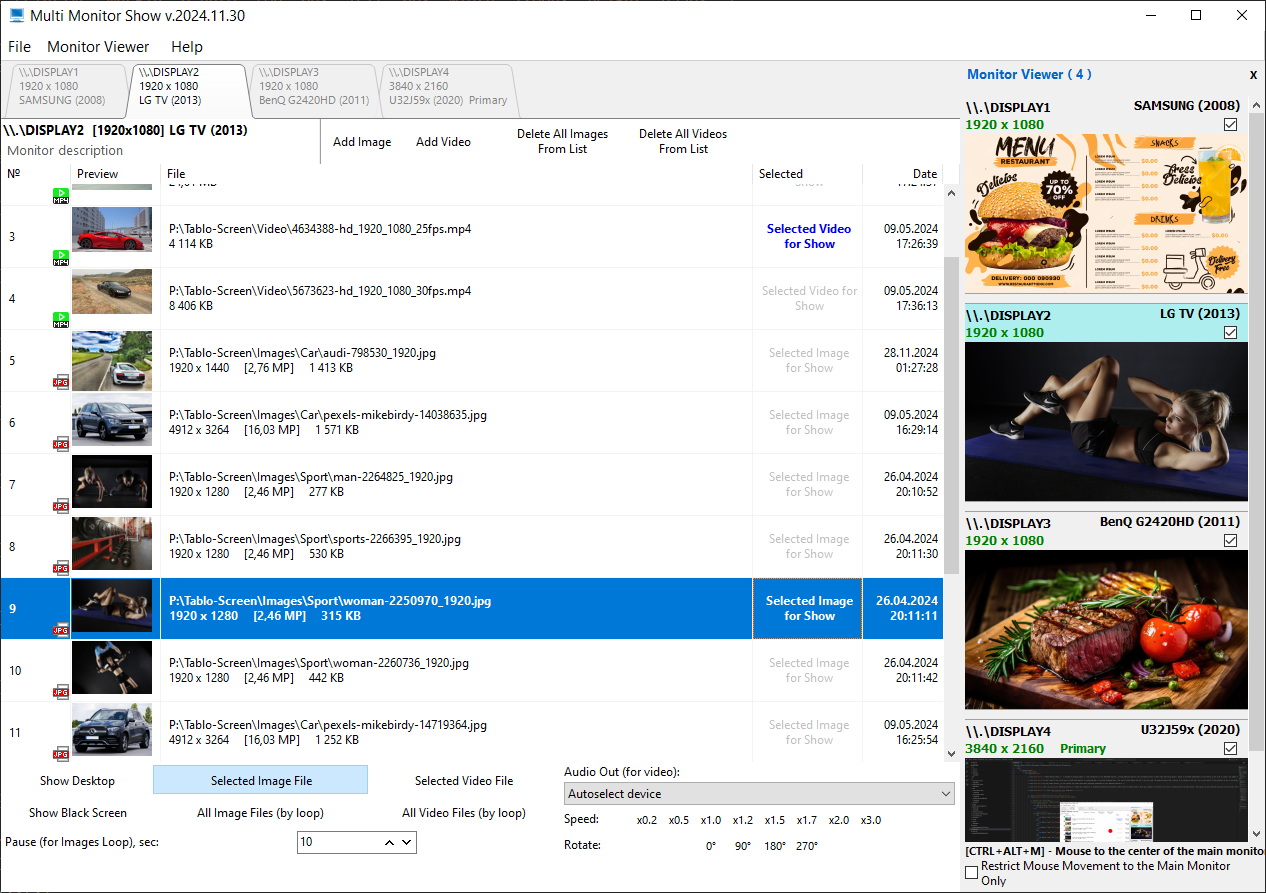
Task: Click the MP4 icon in row 4
Action: pos(61,320)
